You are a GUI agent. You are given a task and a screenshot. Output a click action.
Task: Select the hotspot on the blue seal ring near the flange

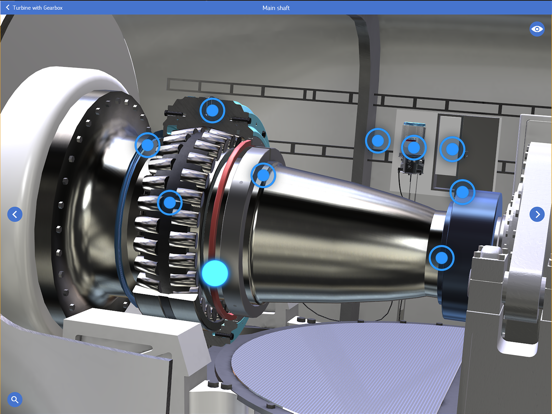tap(148, 145)
